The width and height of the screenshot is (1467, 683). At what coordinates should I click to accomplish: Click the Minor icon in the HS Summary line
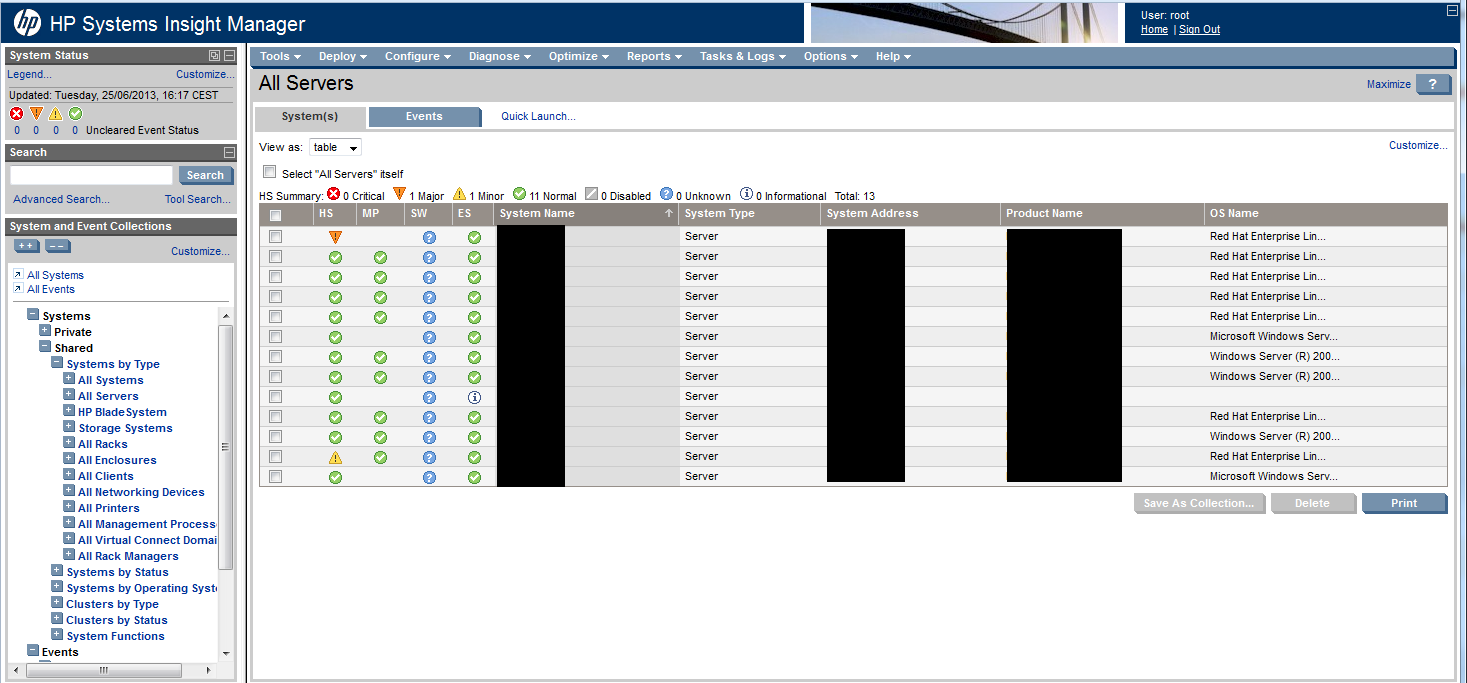click(459, 194)
